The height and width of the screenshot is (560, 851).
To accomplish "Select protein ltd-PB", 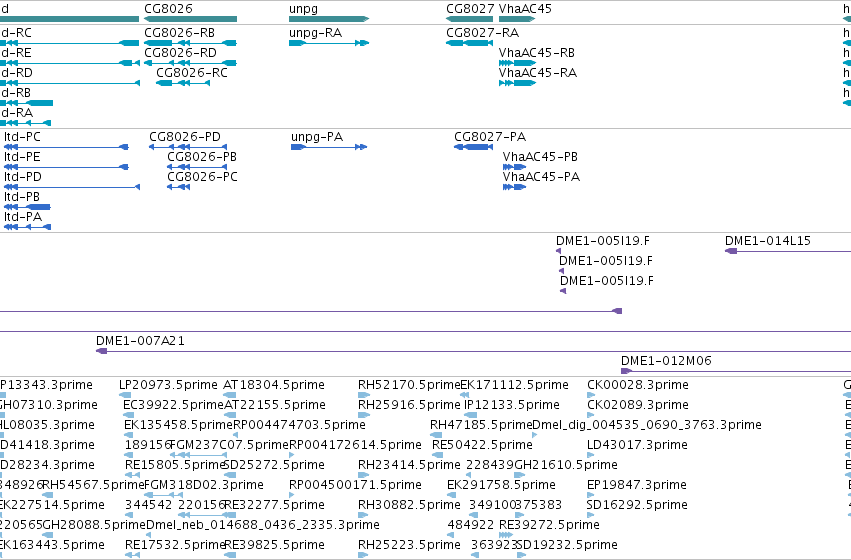I will coord(22,197).
